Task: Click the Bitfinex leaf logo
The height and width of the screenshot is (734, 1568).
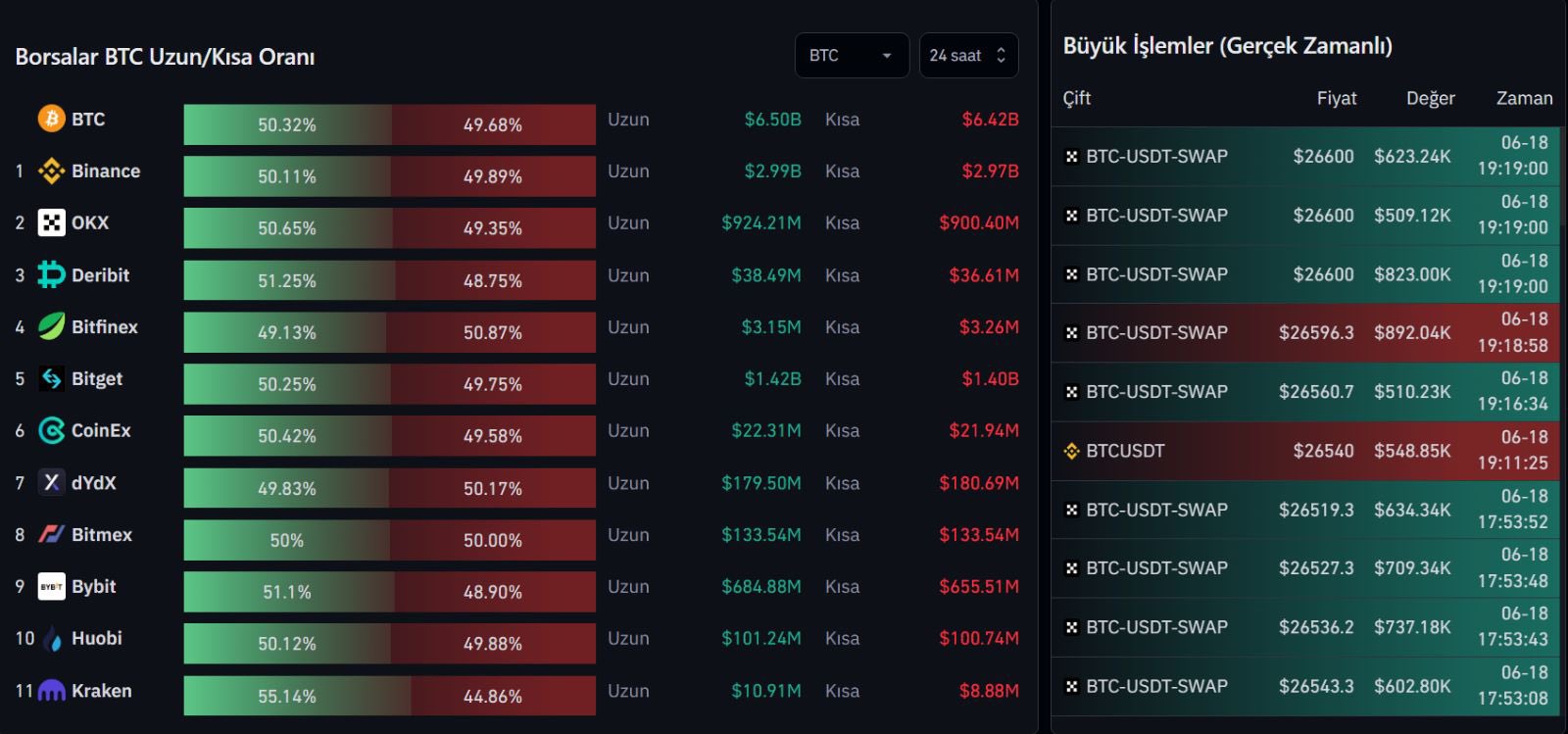Action: point(51,326)
